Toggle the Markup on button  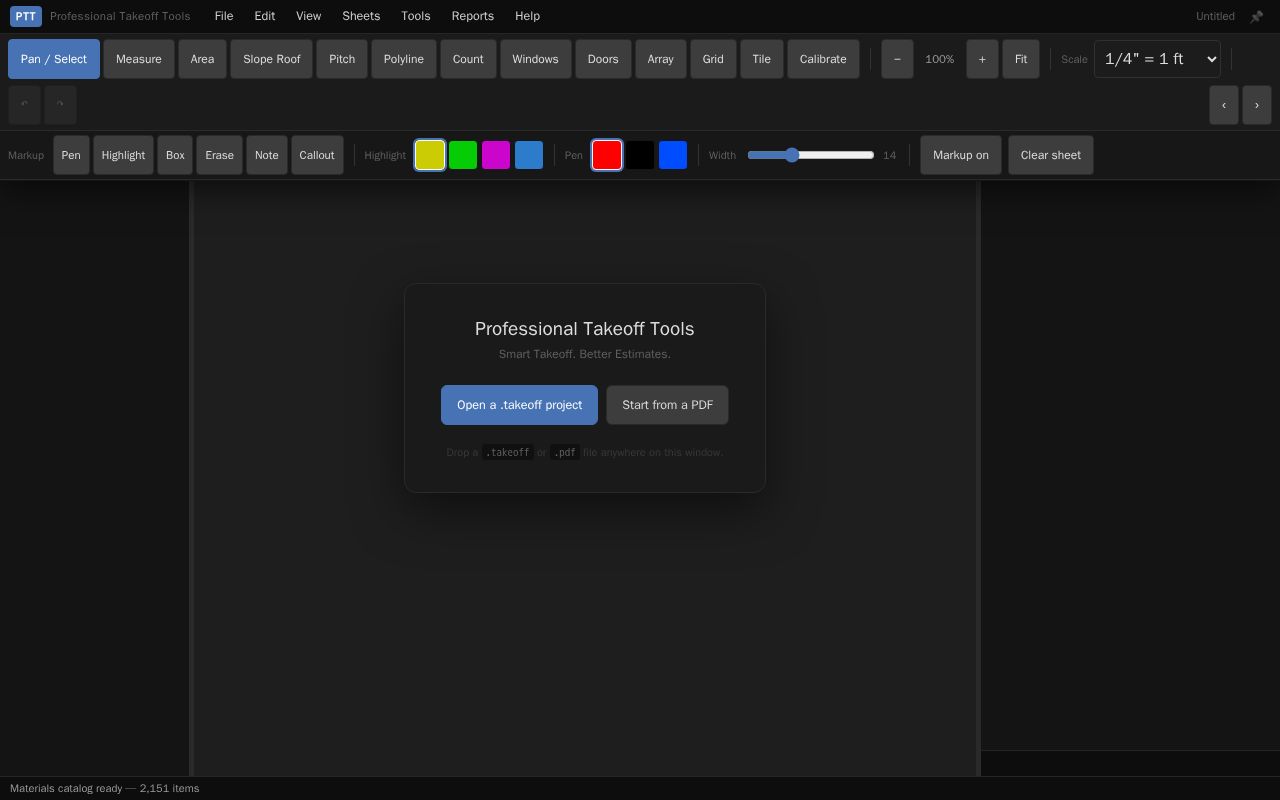(961, 155)
